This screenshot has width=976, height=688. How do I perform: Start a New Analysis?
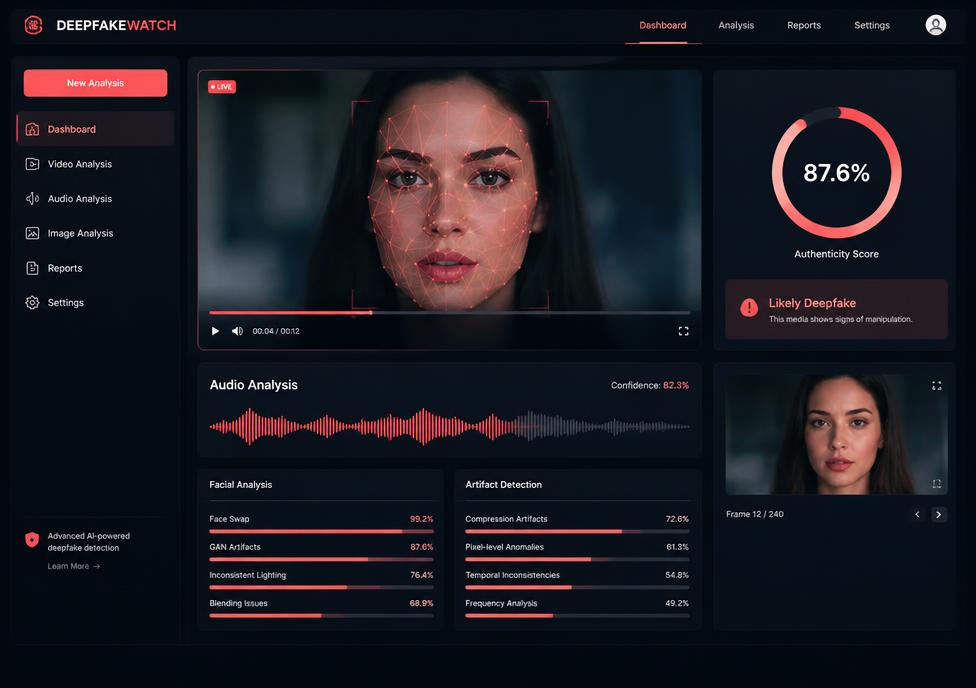(x=95, y=83)
